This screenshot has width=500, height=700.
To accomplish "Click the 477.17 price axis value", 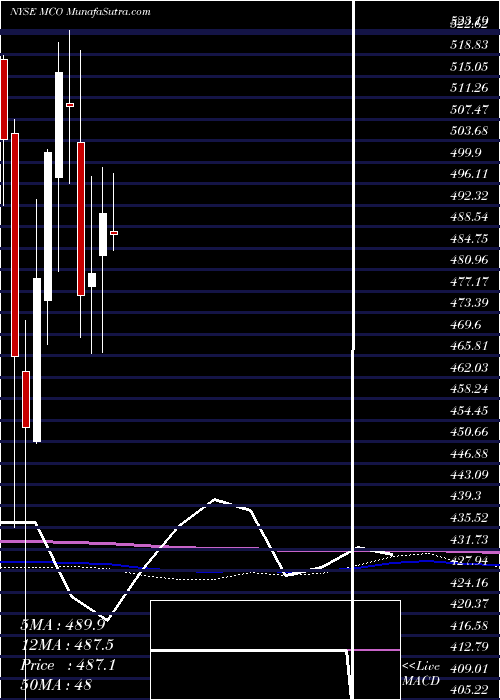I will coord(469,282).
